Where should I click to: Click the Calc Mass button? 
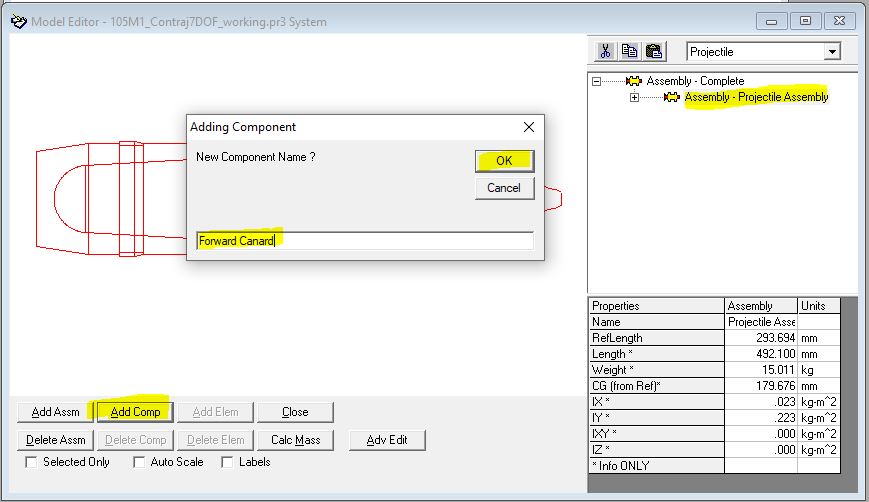click(x=295, y=440)
